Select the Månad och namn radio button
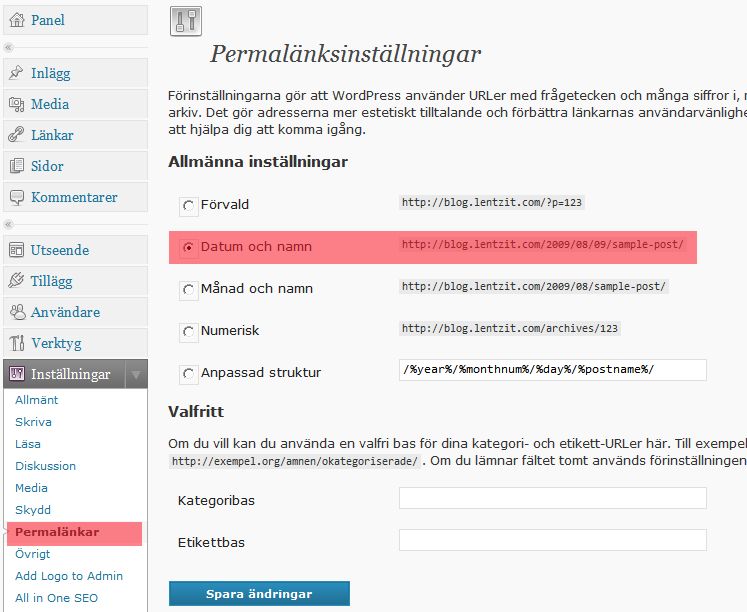 click(188, 290)
